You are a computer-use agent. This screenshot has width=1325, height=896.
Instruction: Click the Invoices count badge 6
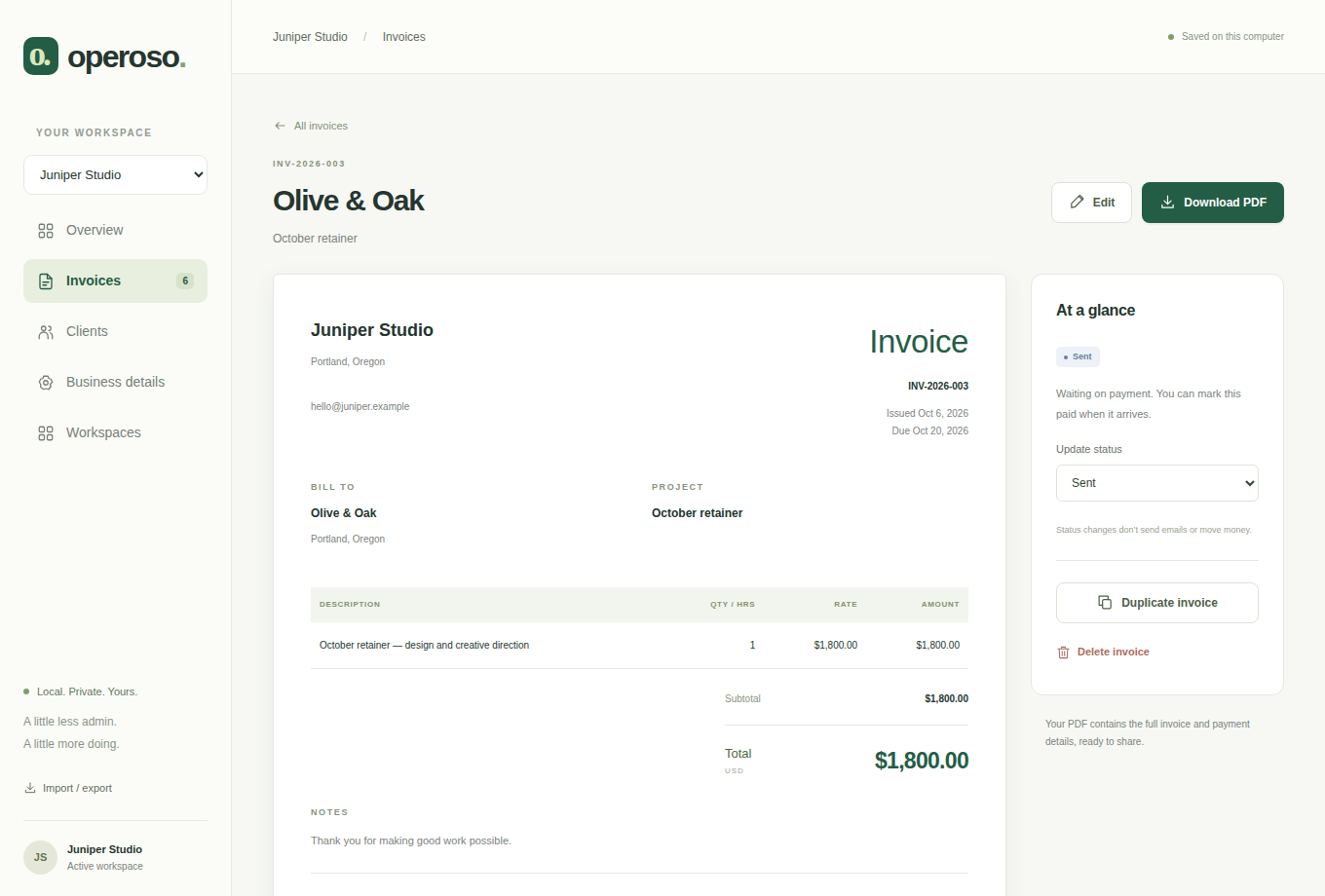(x=185, y=280)
